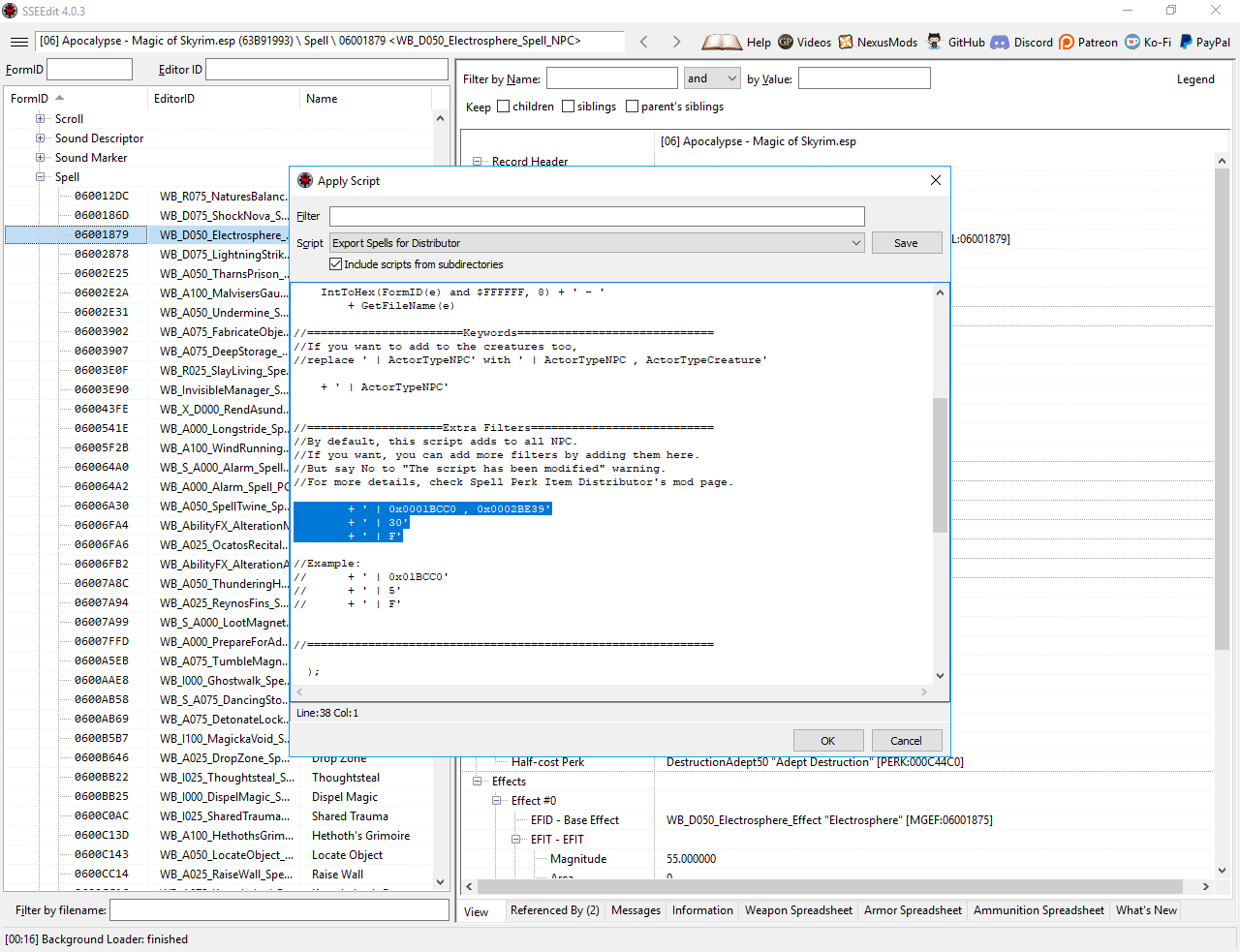Click the NexusMods icon
The height and width of the screenshot is (952, 1240).
click(x=846, y=42)
